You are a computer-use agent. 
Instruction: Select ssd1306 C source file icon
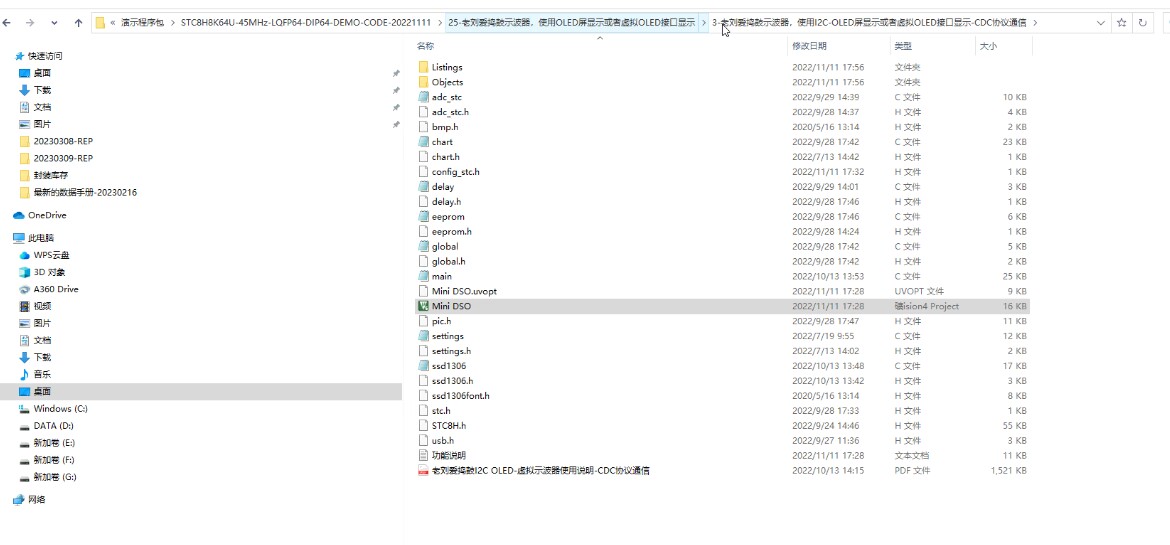pos(424,366)
